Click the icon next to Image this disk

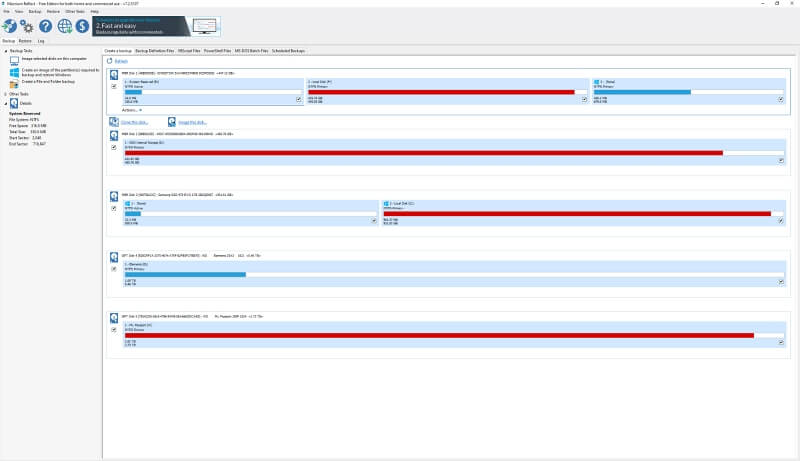tap(172, 122)
